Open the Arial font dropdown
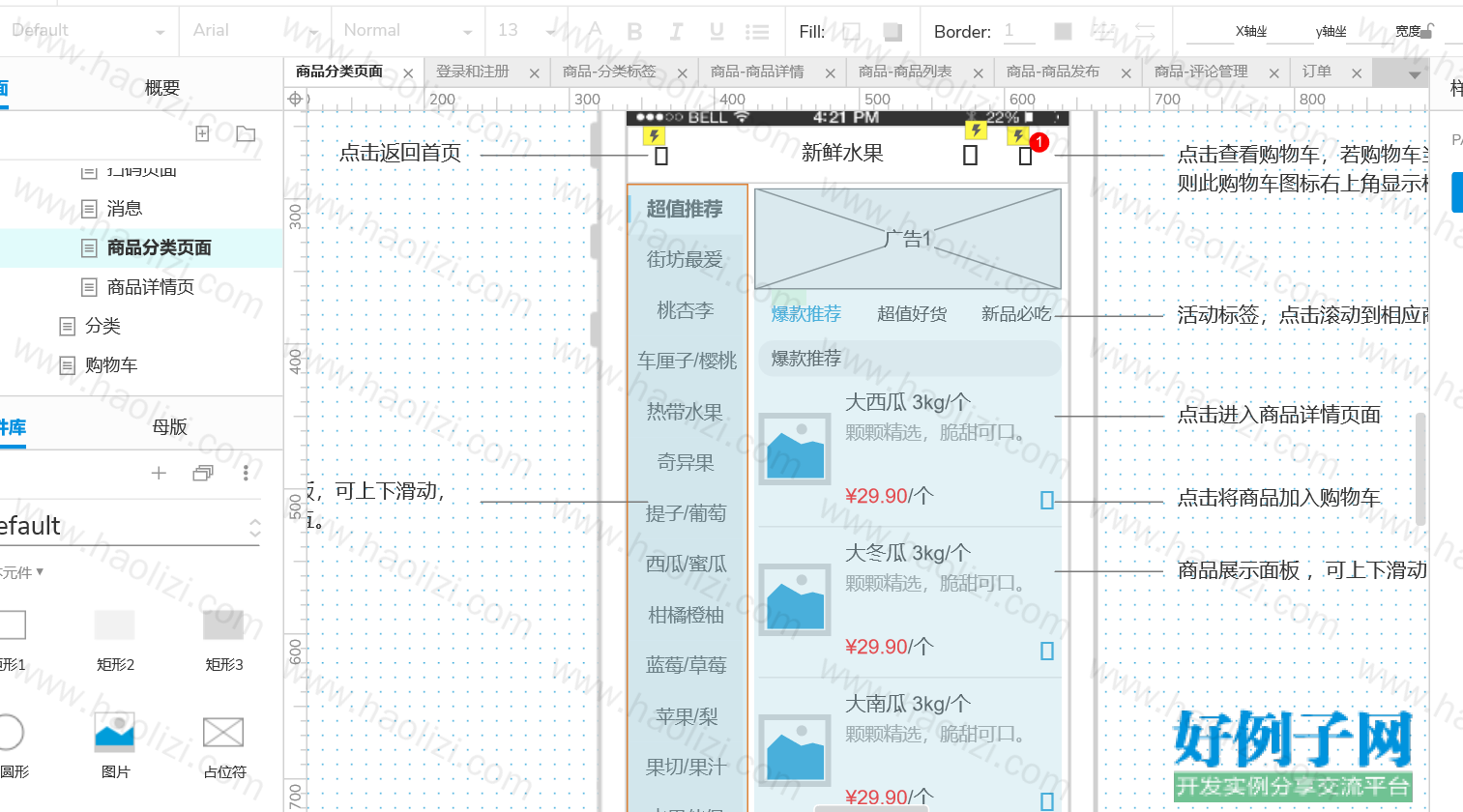This screenshot has height=812, width=1463. pos(255,31)
